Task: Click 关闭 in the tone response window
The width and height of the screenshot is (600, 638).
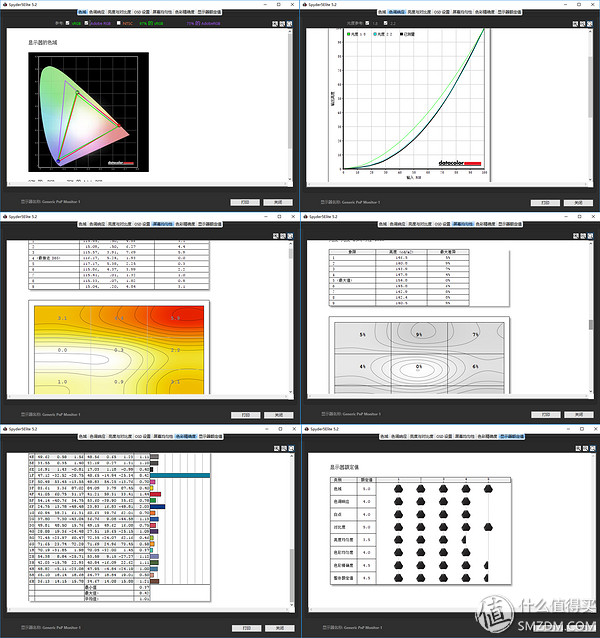Action: click(x=578, y=203)
